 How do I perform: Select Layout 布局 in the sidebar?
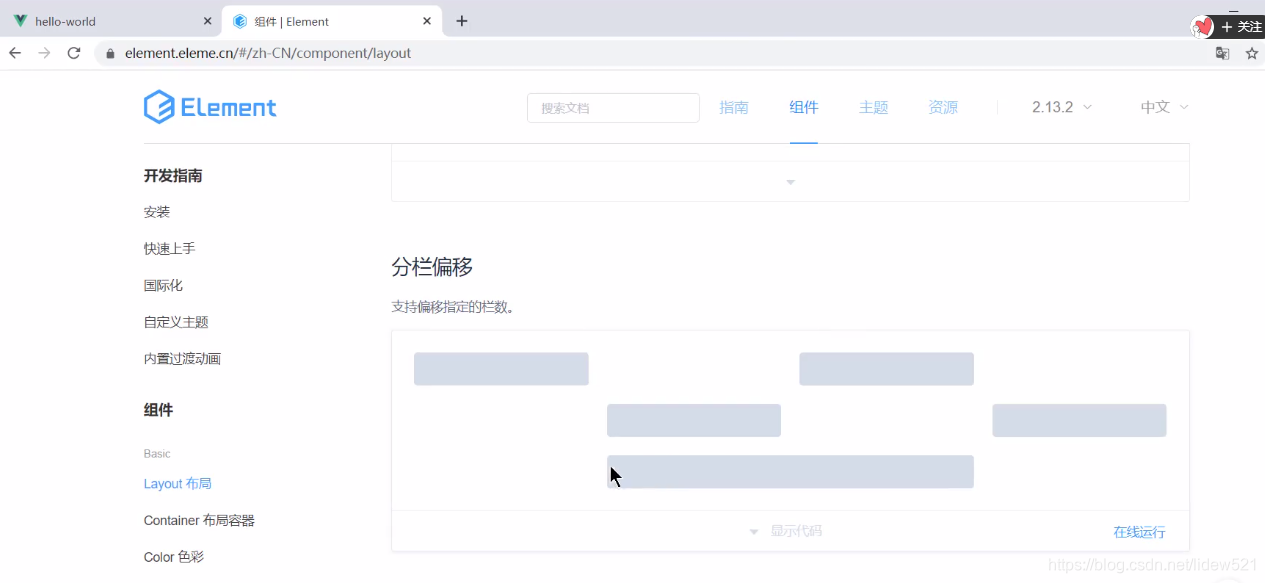click(x=178, y=483)
